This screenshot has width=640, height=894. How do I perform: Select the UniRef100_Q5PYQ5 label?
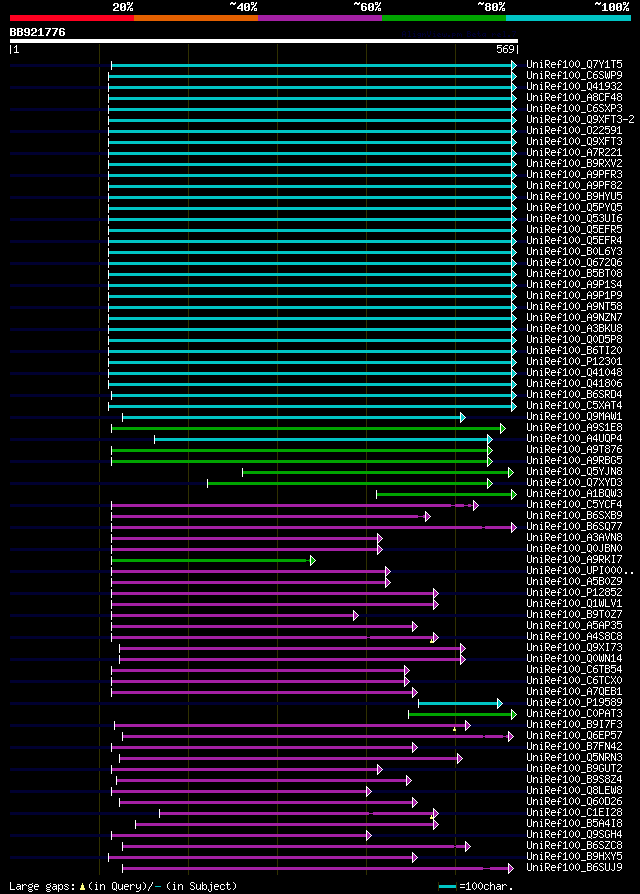pyautogui.click(x=574, y=208)
